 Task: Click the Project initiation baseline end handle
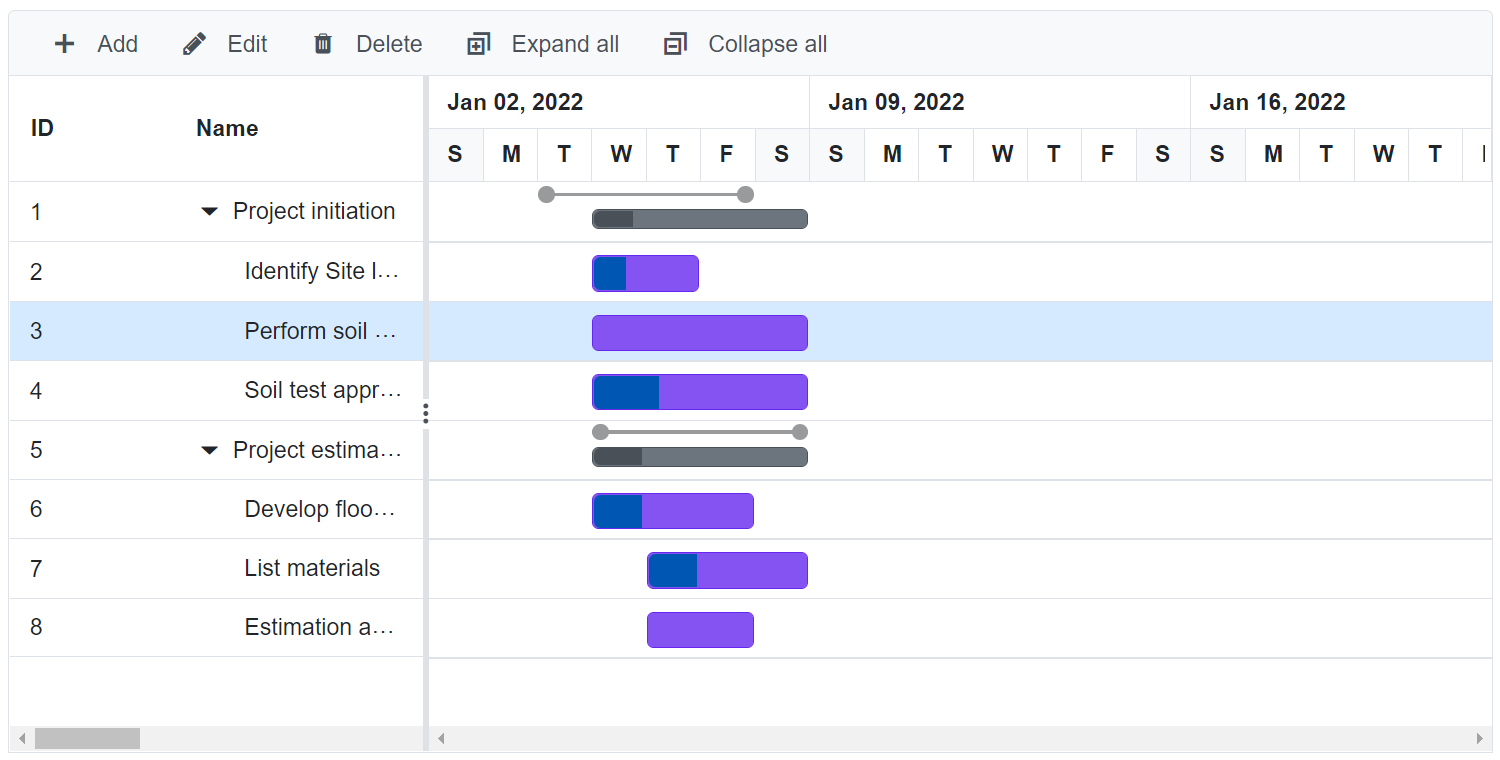[x=745, y=194]
